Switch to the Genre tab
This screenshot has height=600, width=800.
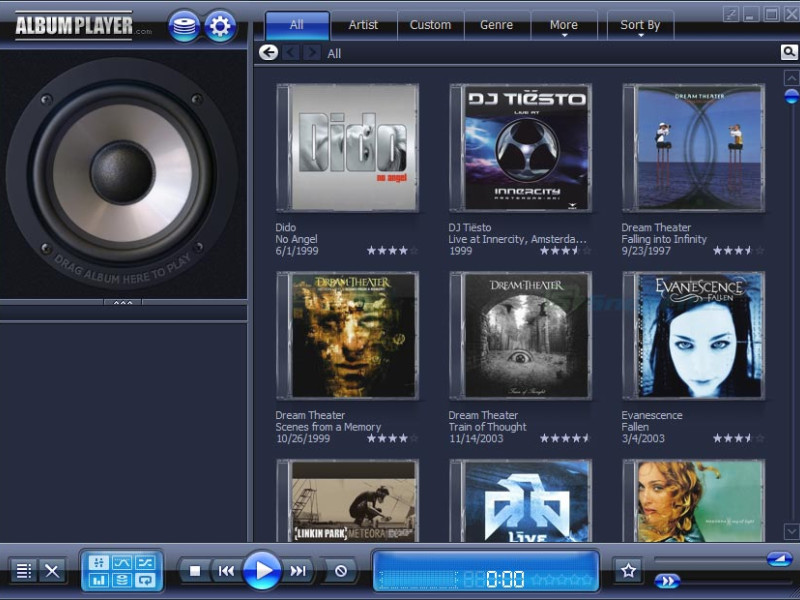496,25
